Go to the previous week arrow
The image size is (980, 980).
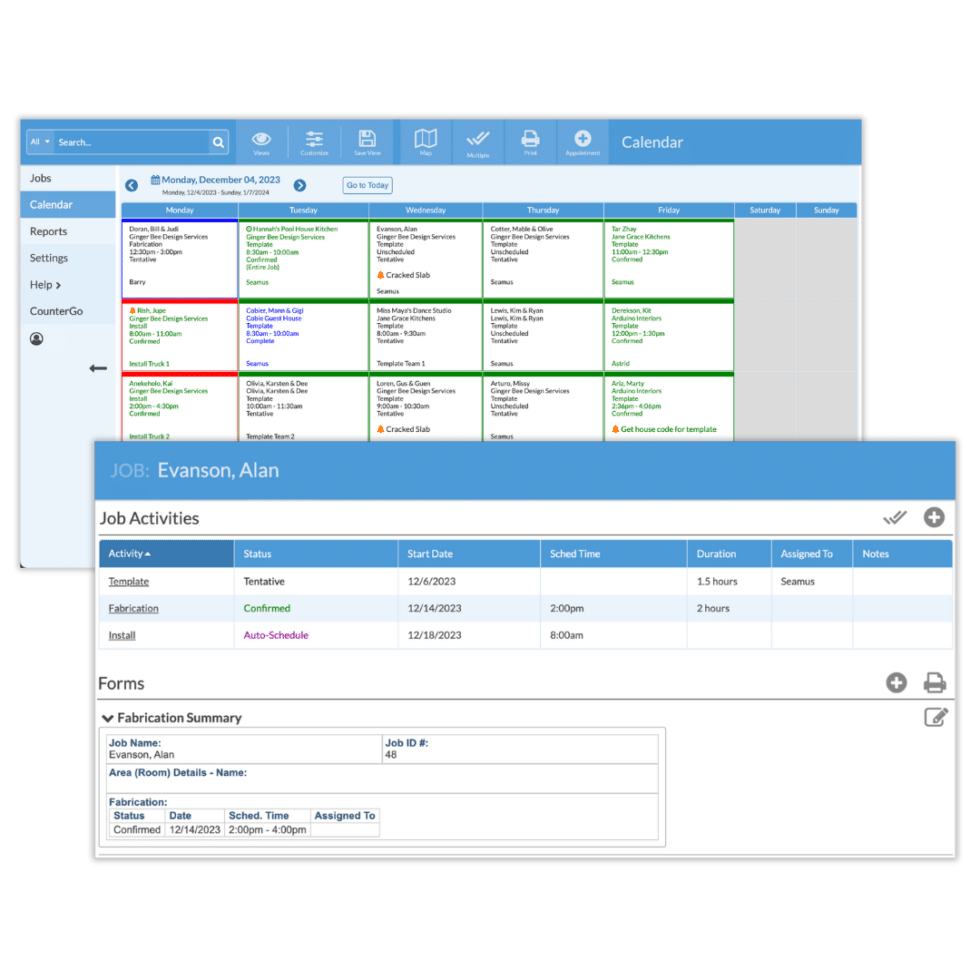[x=131, y=185]
